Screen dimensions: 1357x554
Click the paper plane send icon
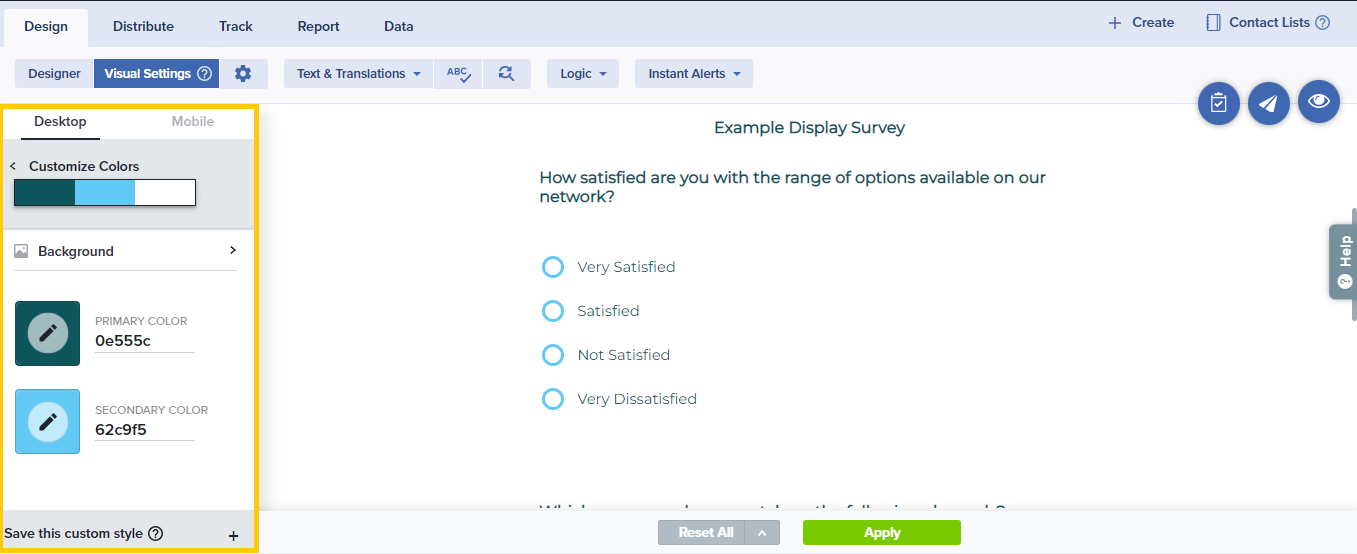(x=1268, y=103)
